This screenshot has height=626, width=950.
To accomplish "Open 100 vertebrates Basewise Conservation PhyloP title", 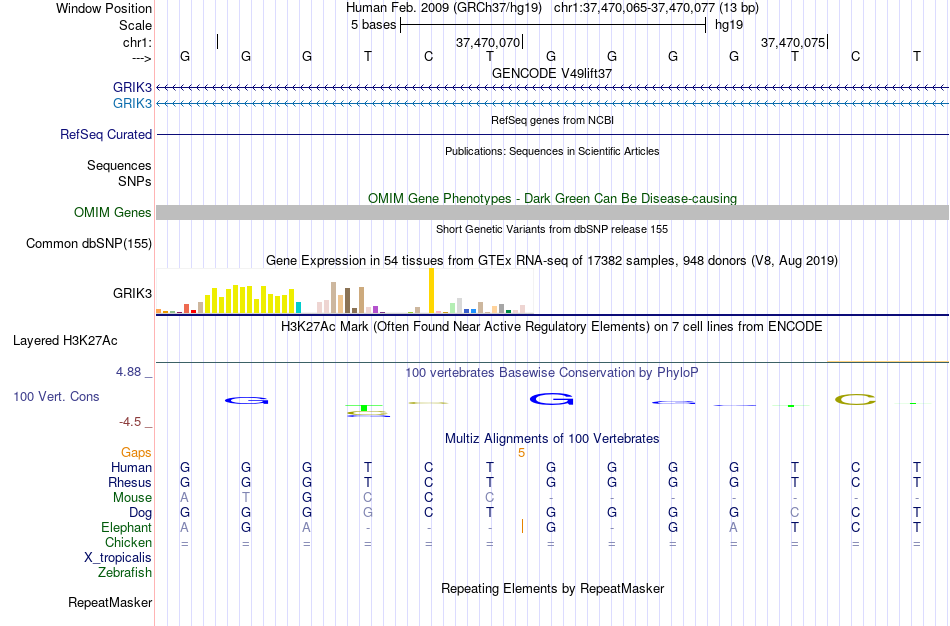I will click(552, 373).
